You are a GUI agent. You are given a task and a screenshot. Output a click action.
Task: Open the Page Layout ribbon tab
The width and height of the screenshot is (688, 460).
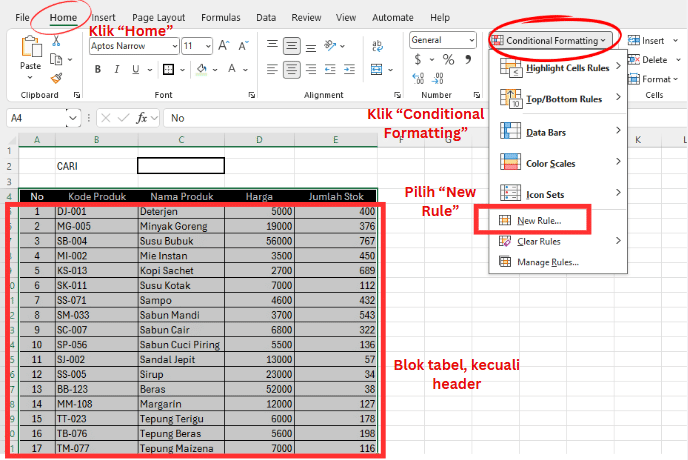click(x=157, y=17)
